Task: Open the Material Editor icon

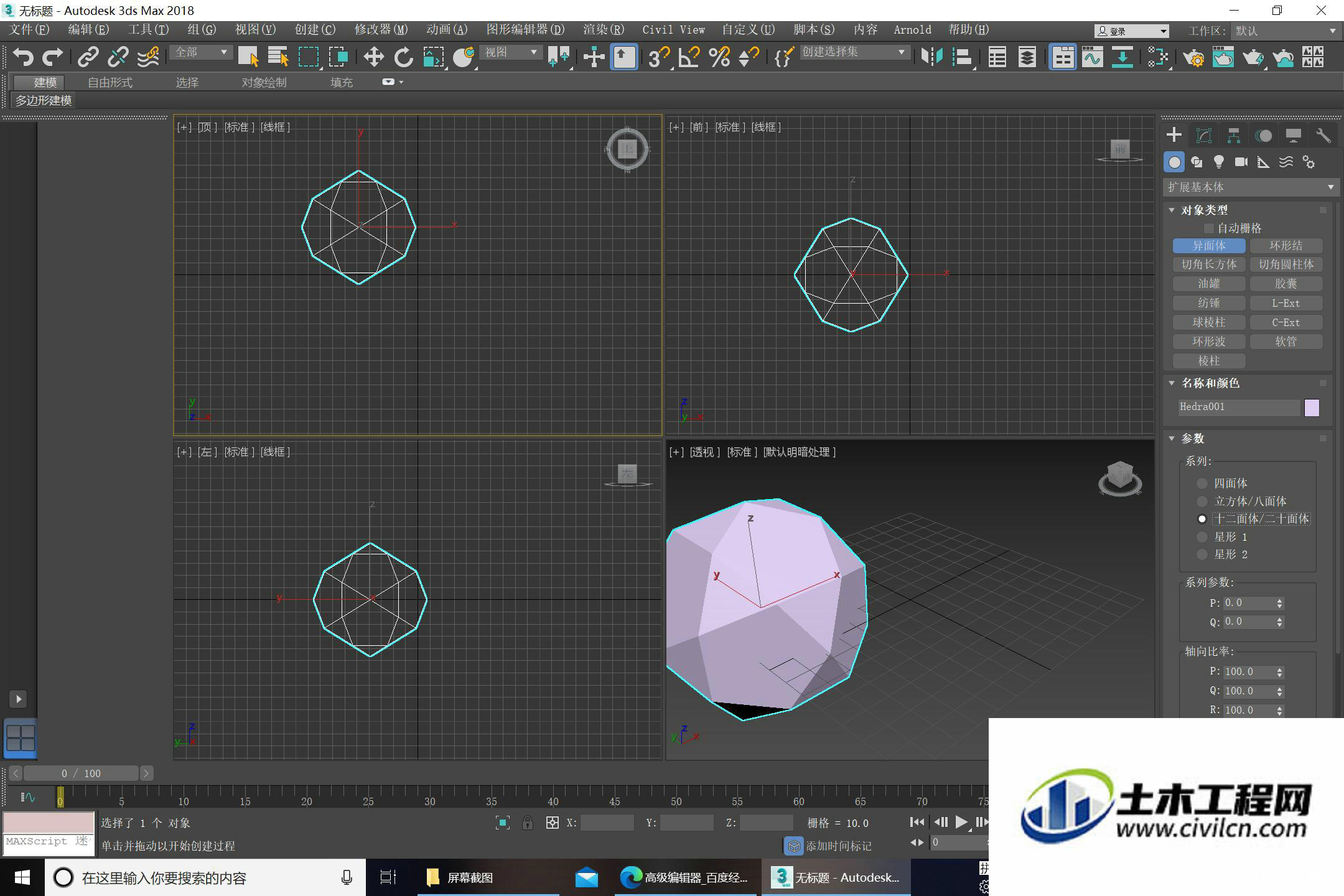Action: [1158, 57]
